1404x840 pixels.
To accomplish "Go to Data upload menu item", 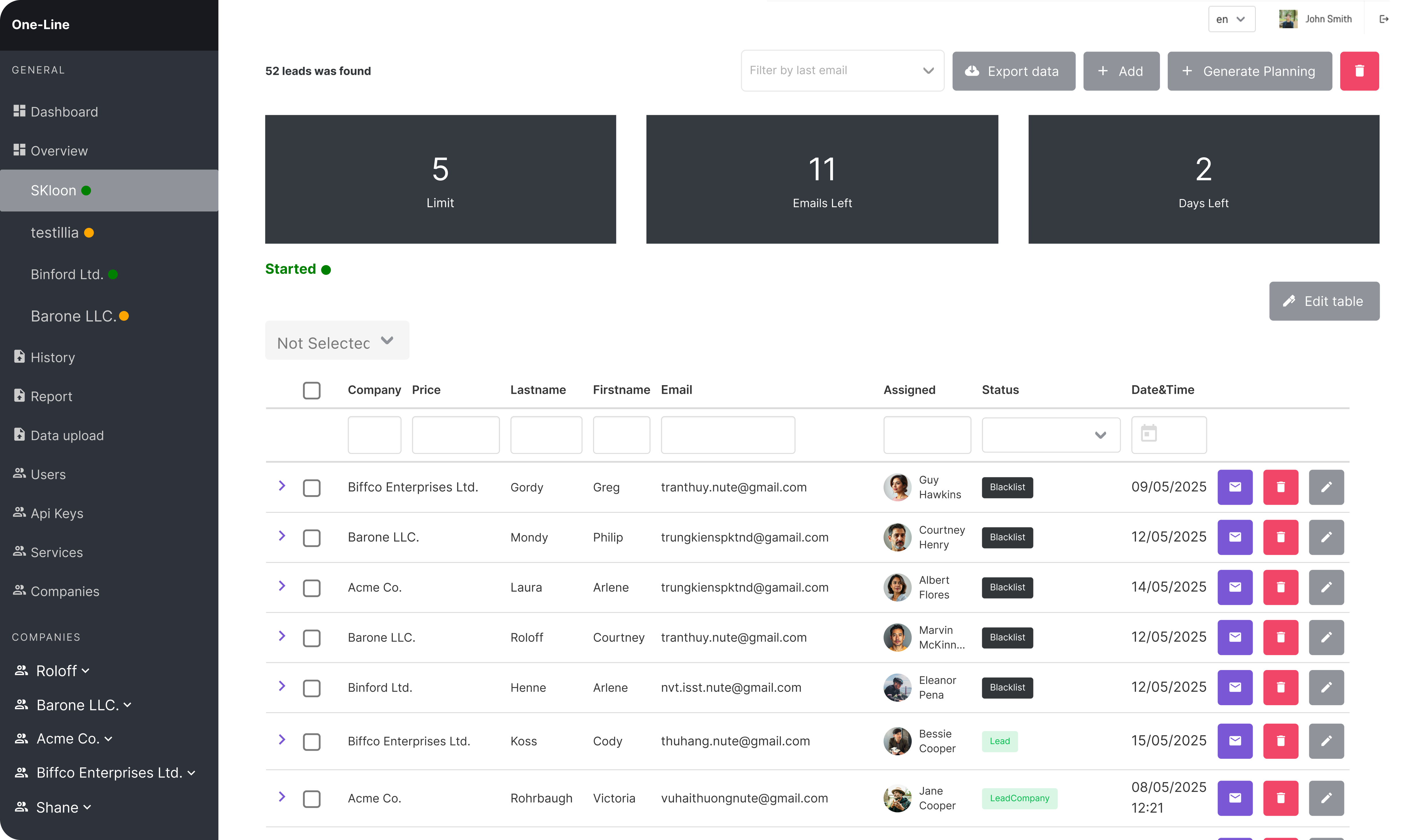I will pos(67,435).
